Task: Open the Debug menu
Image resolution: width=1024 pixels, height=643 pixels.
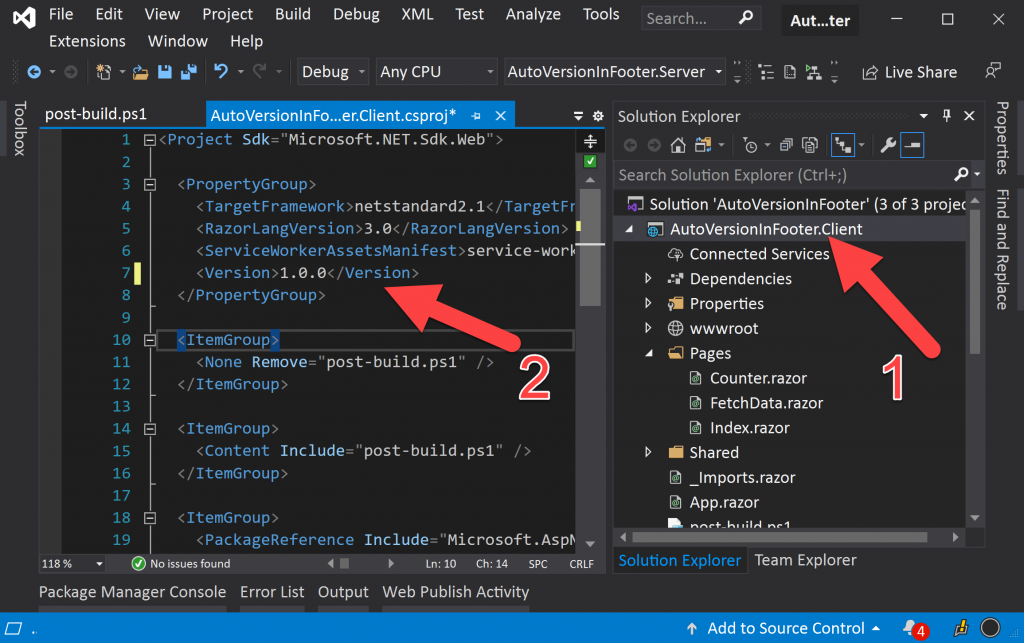Action: click(x=356, y=14)
